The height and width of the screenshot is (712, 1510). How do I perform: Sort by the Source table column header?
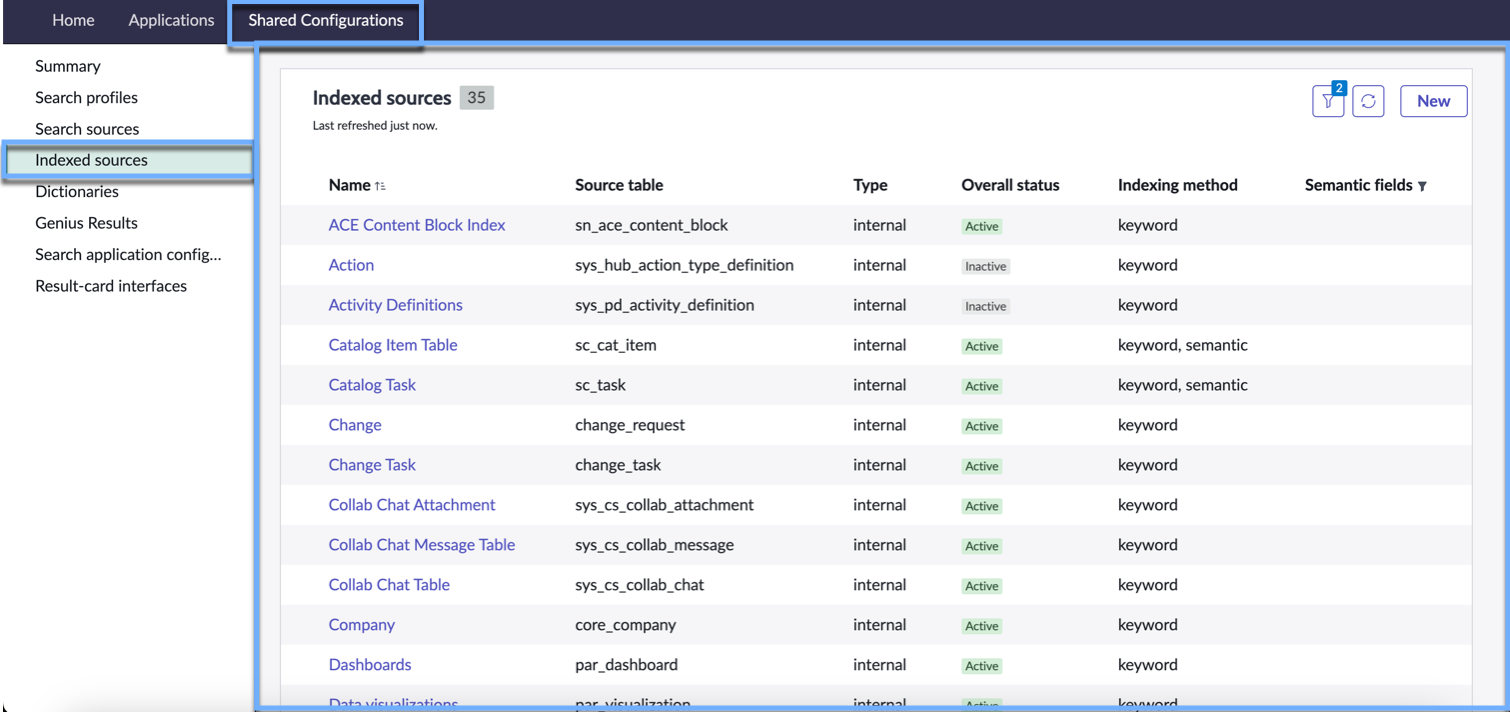[x=619, y=185]
